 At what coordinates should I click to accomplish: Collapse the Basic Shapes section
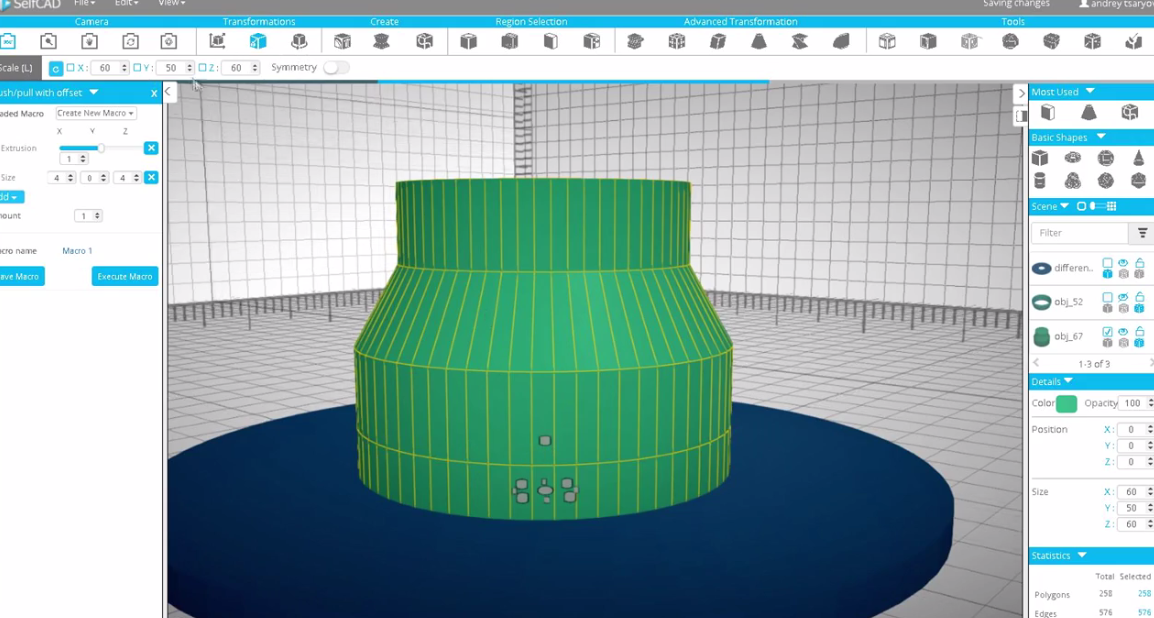coord(1101,137)
